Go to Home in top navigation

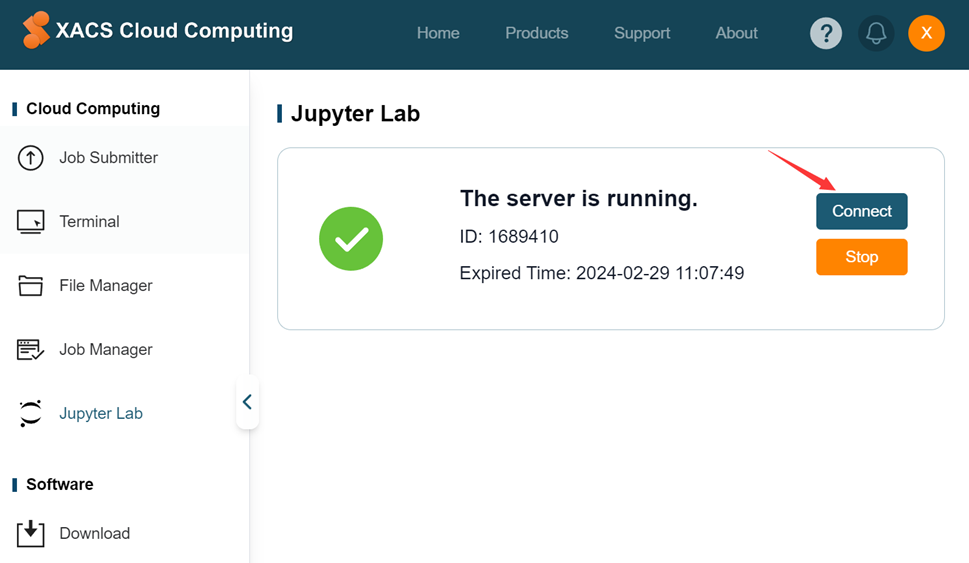click(x=438, y=33)
